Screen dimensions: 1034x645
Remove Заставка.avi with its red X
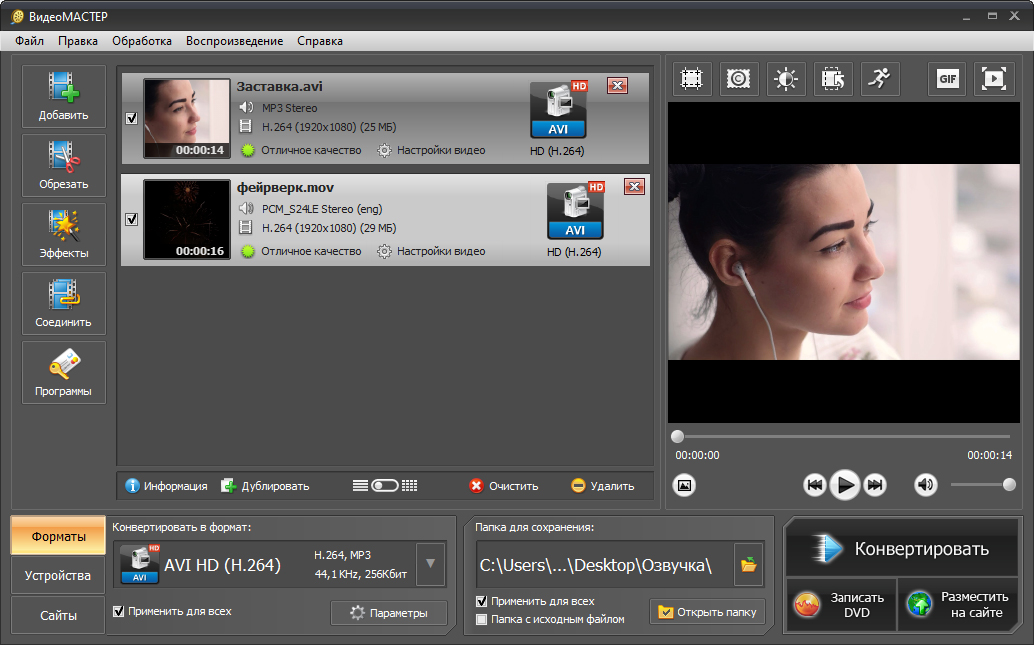pos(617,86)
